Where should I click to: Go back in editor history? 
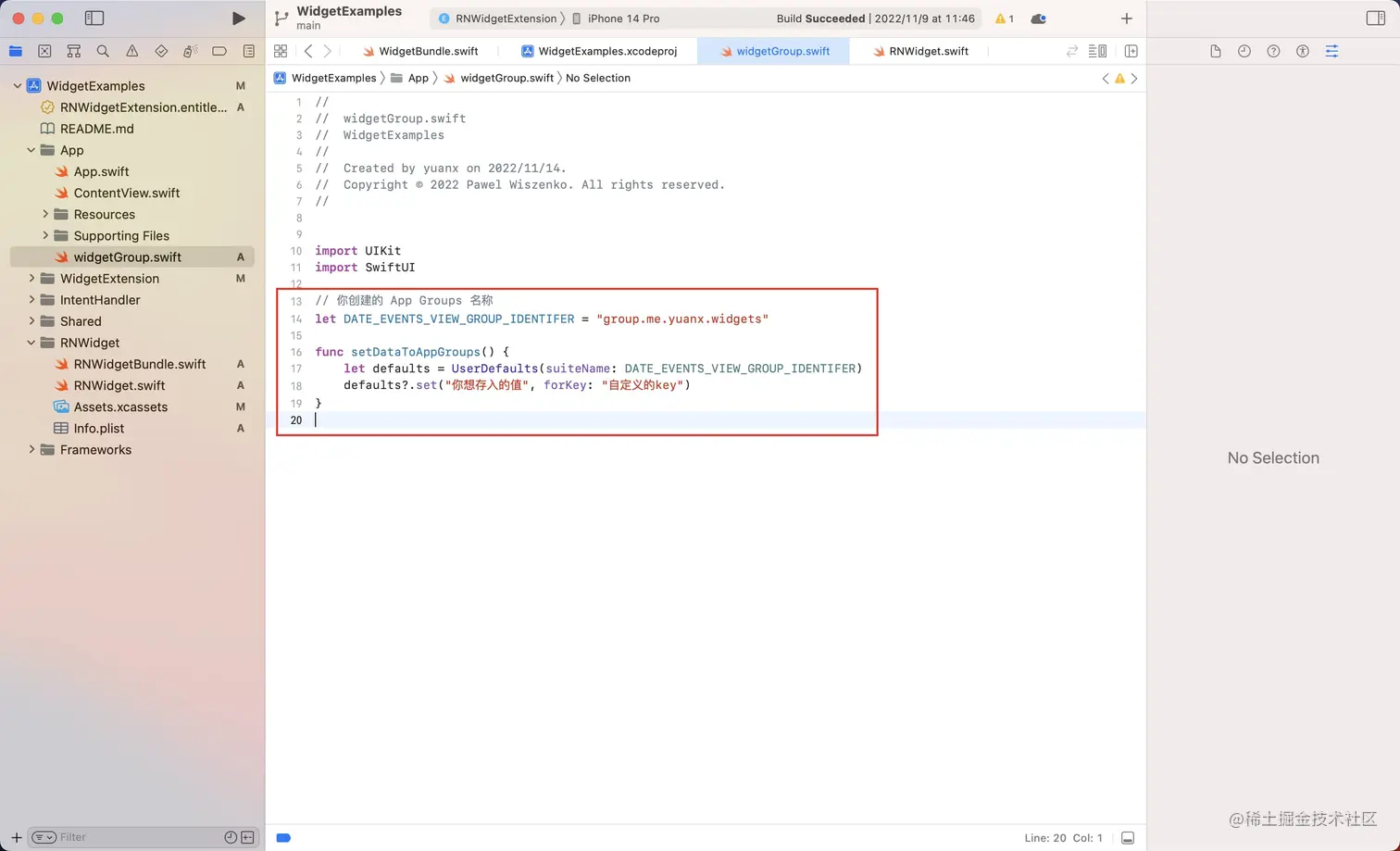308,51
